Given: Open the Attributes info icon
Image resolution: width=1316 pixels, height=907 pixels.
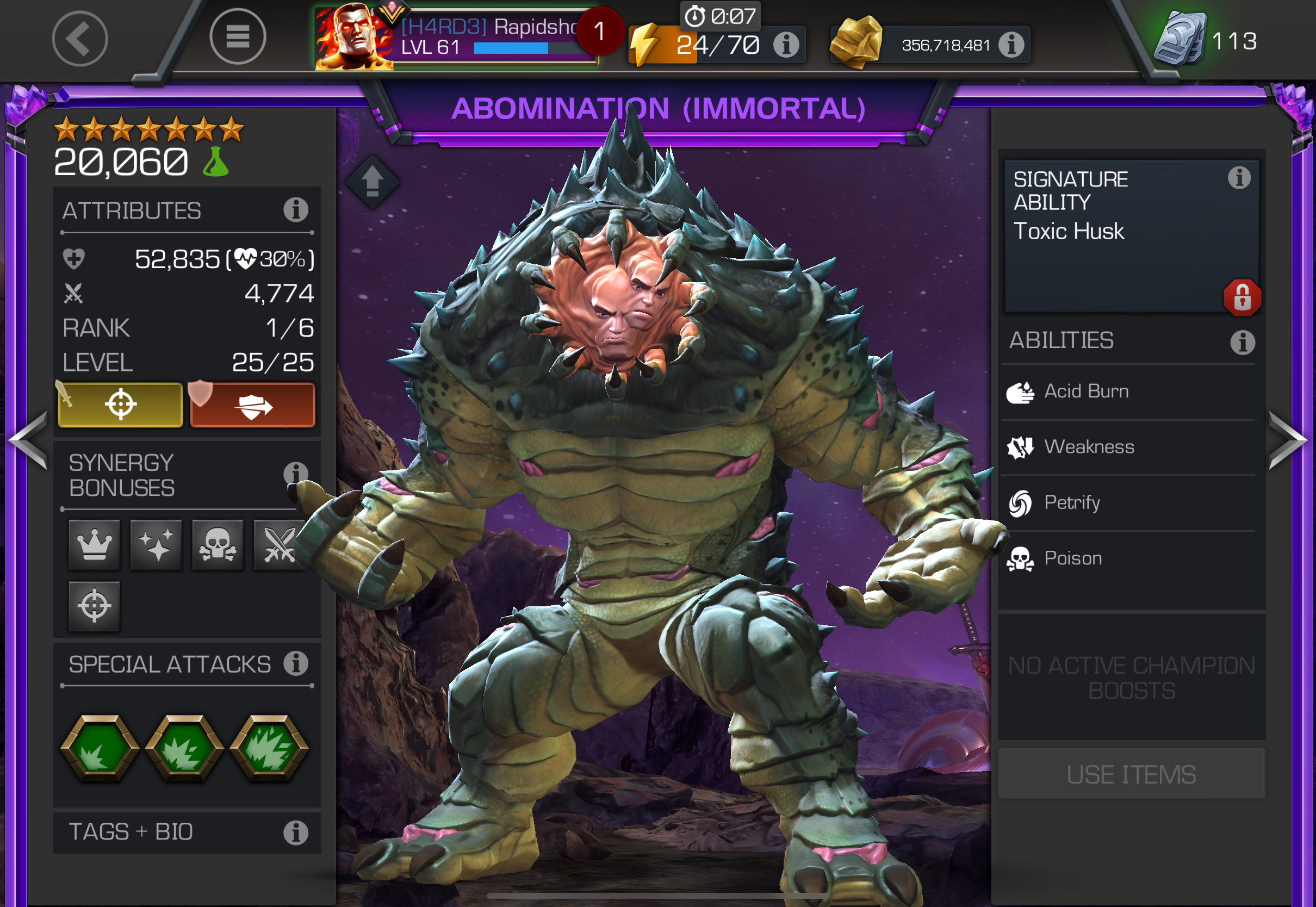Looking at the screenshot, I should tap(296, 210).
